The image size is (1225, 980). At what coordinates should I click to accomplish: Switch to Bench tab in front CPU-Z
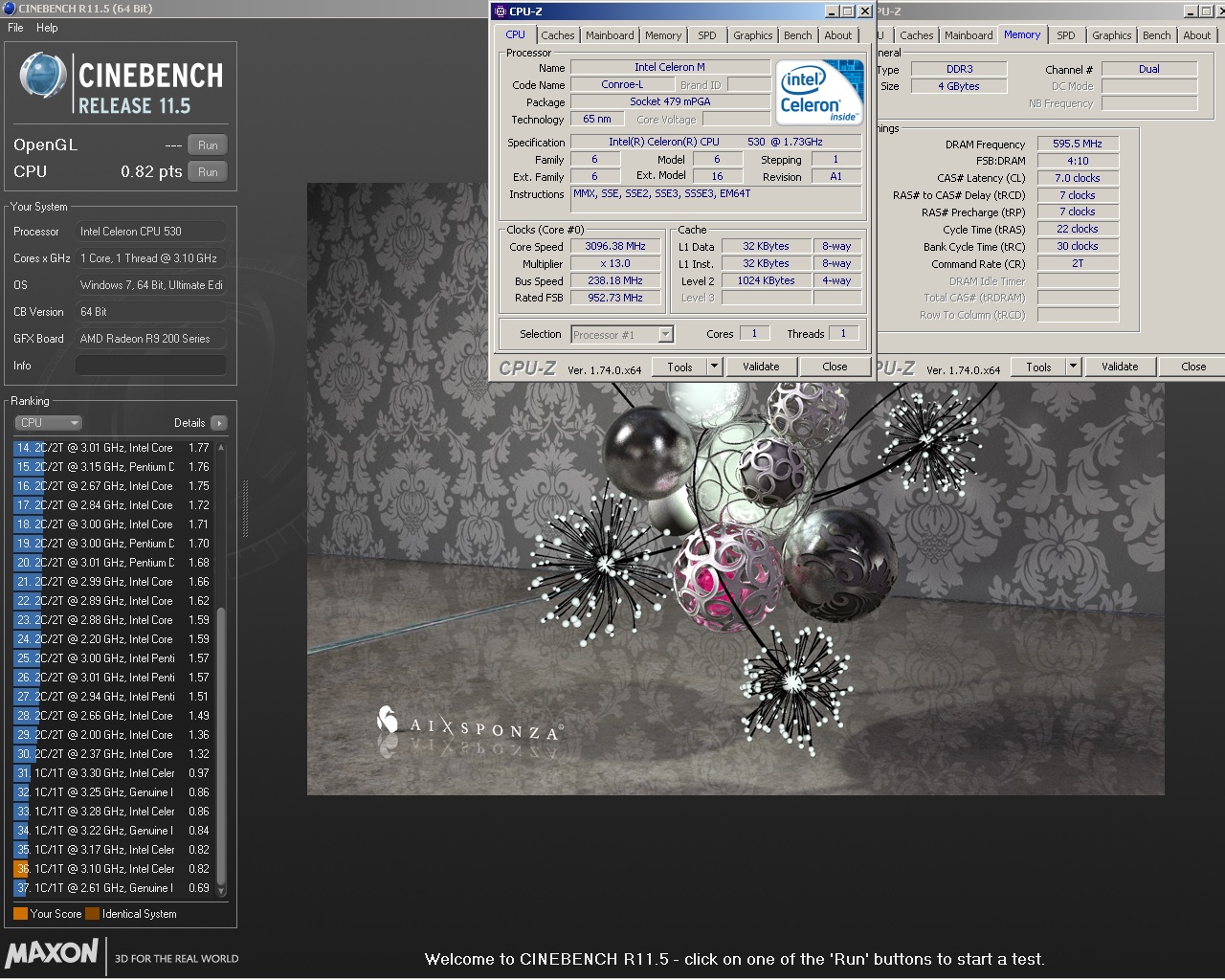click(798, 35)
